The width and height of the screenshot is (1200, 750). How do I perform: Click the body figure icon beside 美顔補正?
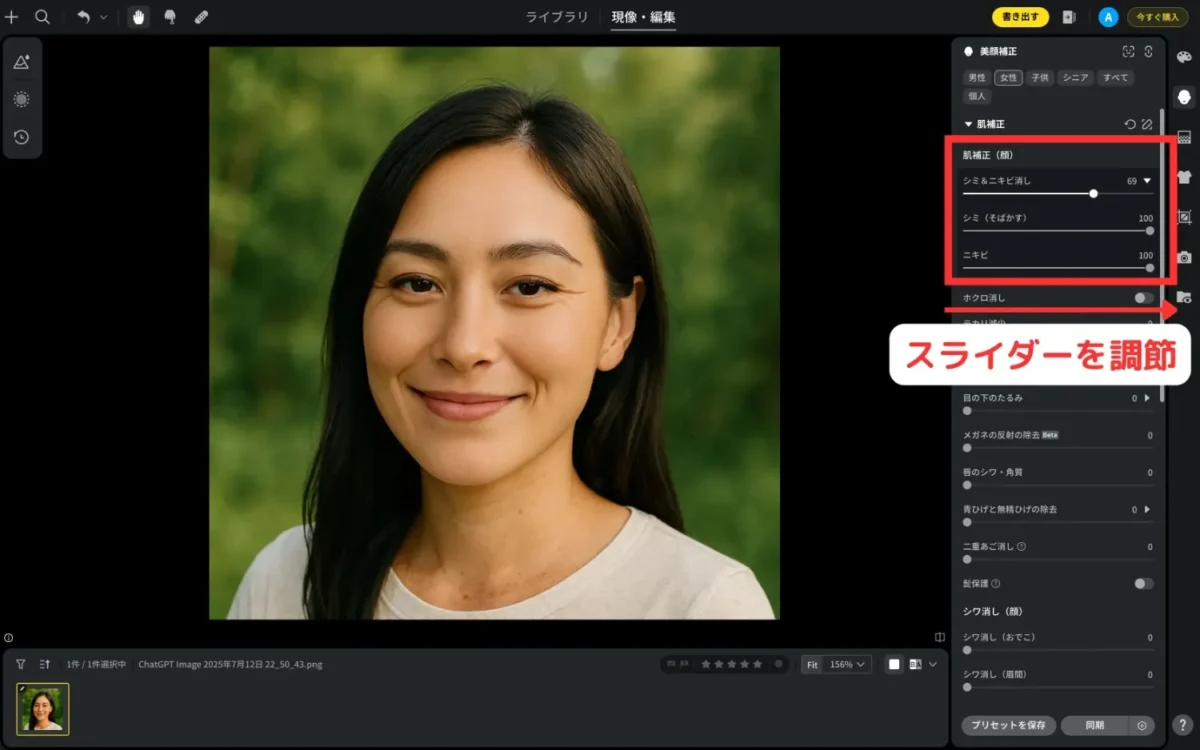(x=1148, y=51)
